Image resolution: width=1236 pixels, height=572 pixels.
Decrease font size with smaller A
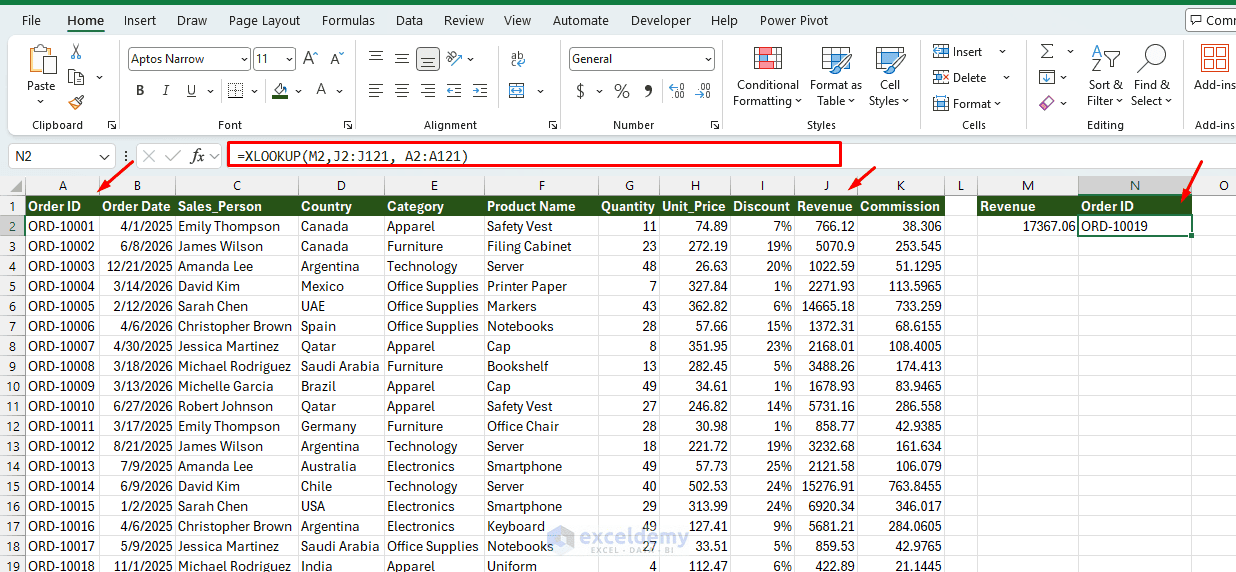tap(335, 59)
